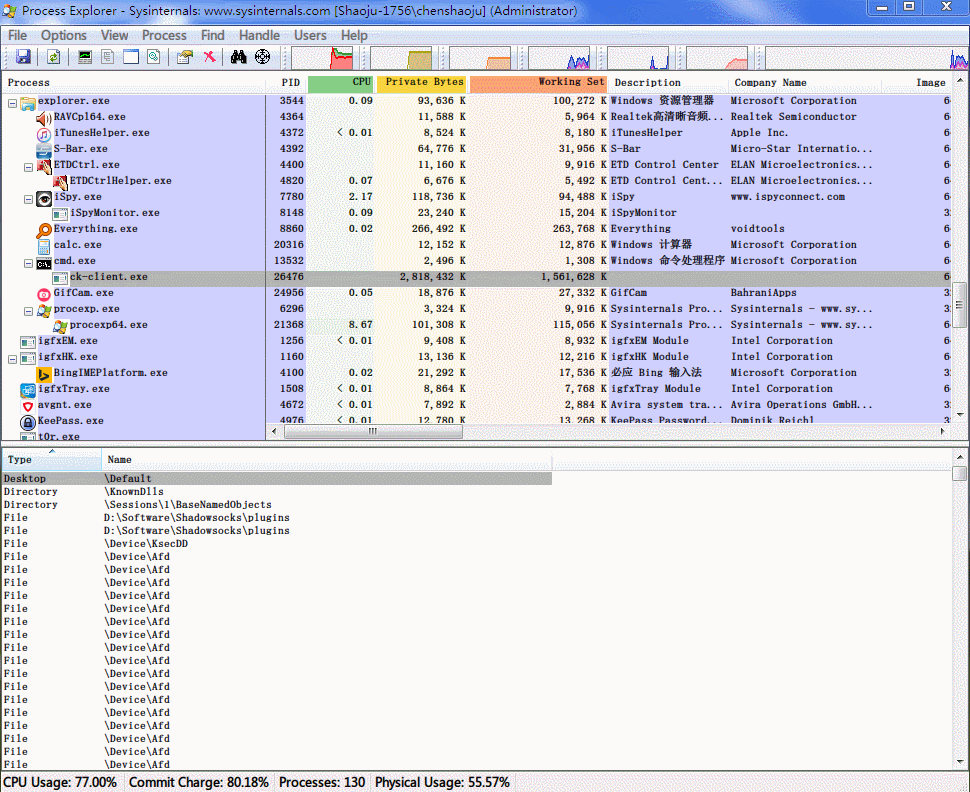This screenshot has height=792, width=970.
Task: Click the Refresh Now toolbar icon
Action: [x=53, y=58]
